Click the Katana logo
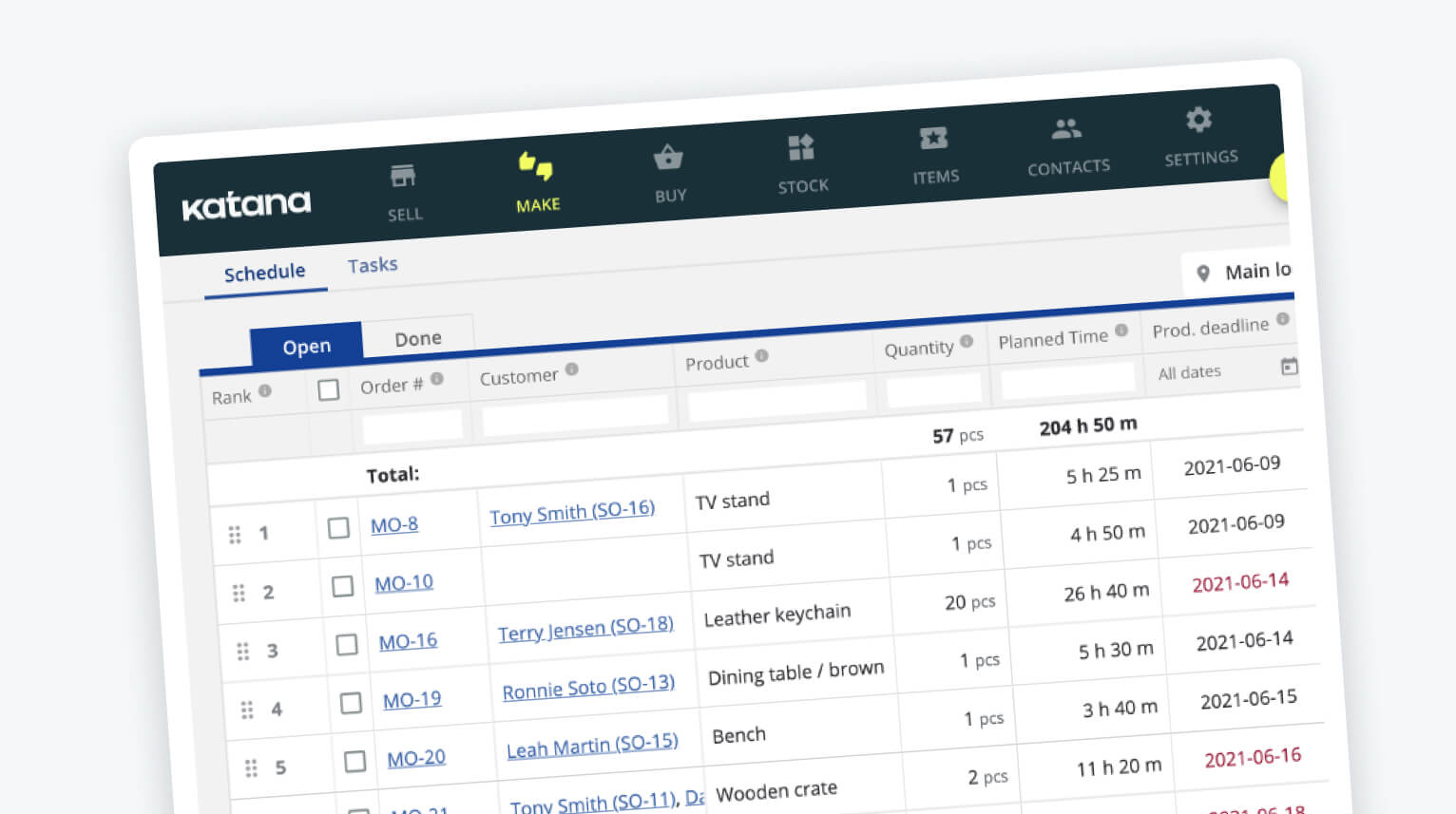The width and height of the screenshot is (1456, 814). click(x=246, y=204)
